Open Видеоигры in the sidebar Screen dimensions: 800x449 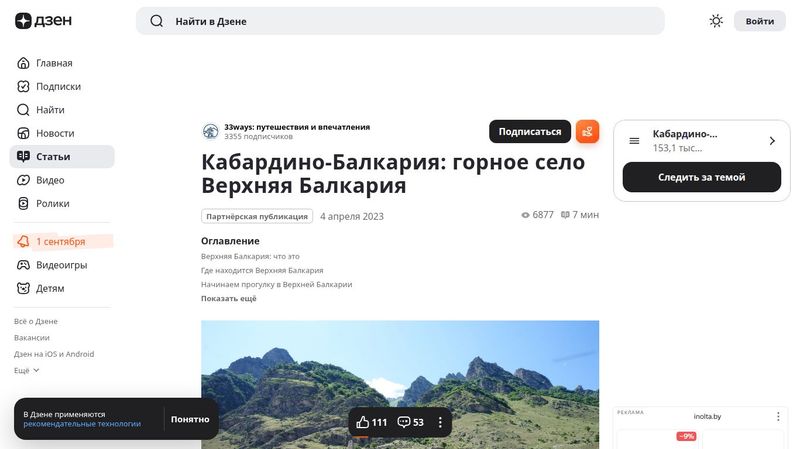point(61,265)
